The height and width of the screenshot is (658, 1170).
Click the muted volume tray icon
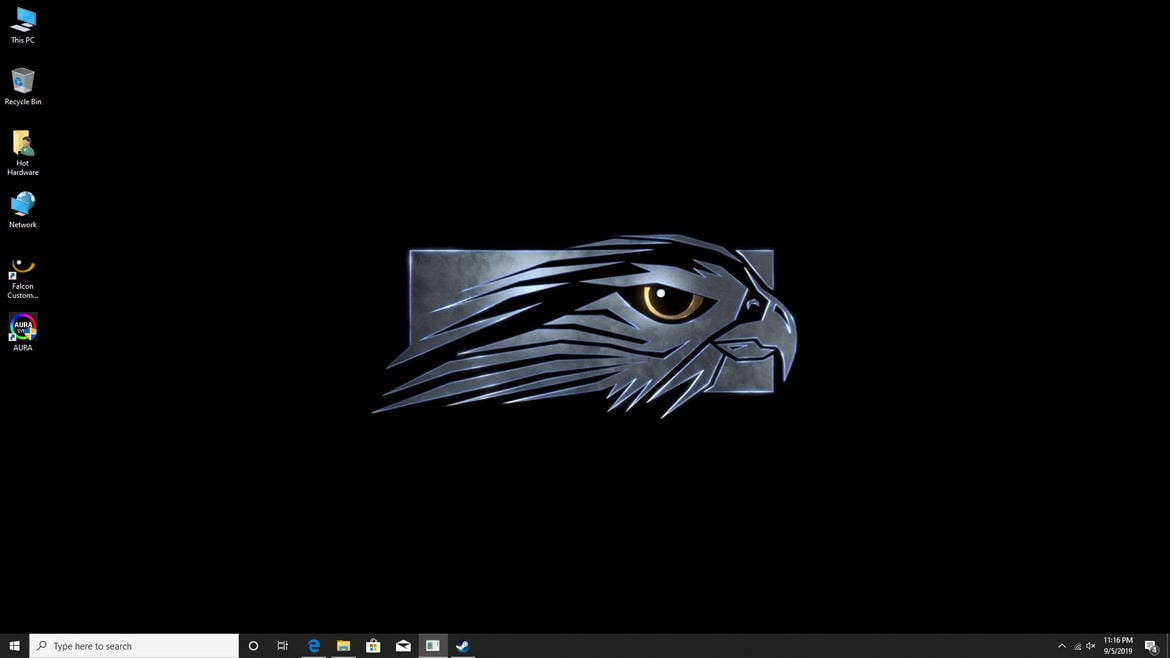tap(1091, 646)
